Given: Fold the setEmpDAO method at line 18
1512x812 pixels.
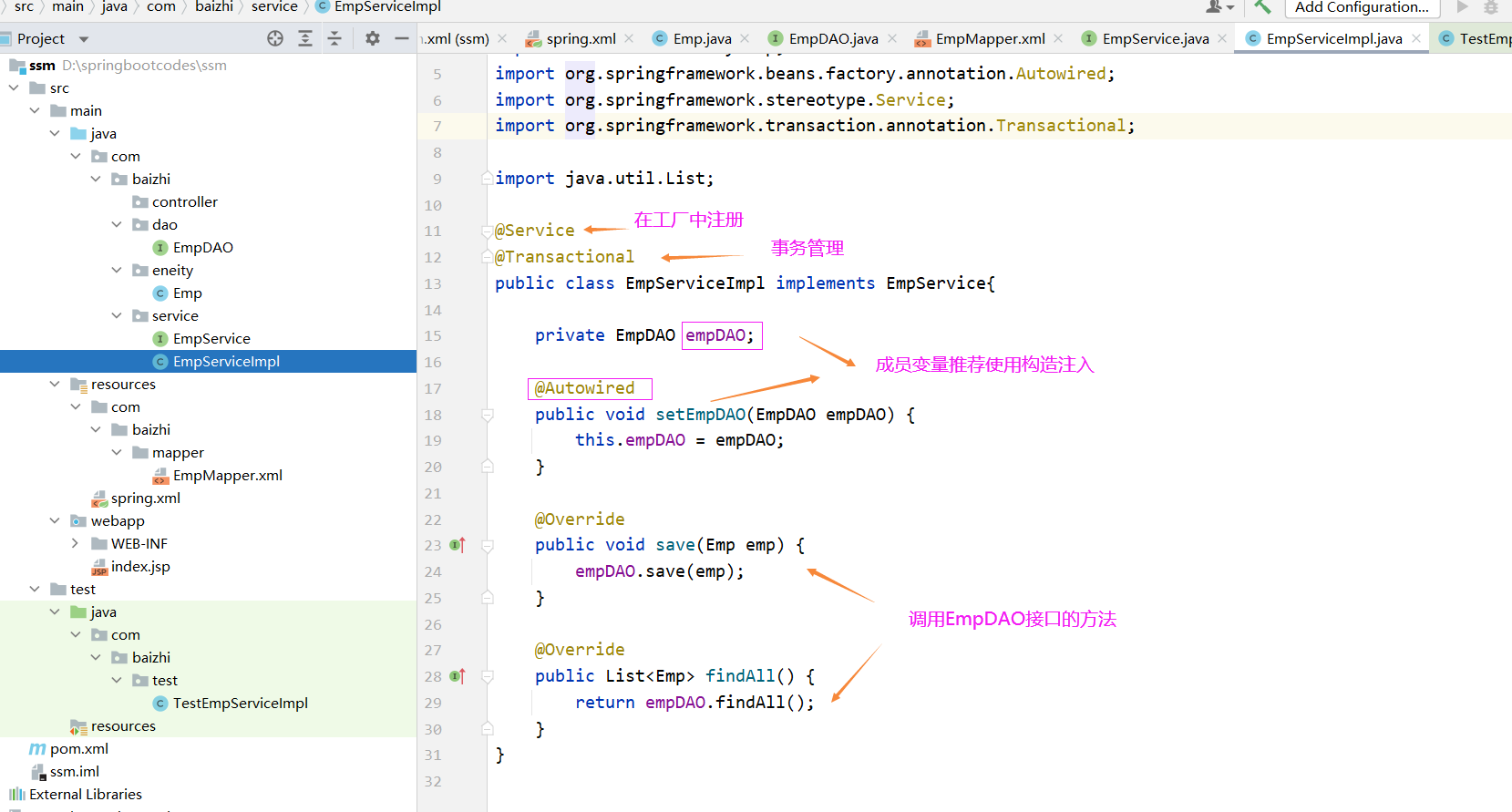Looking at the screenshot, I should 488,415.
